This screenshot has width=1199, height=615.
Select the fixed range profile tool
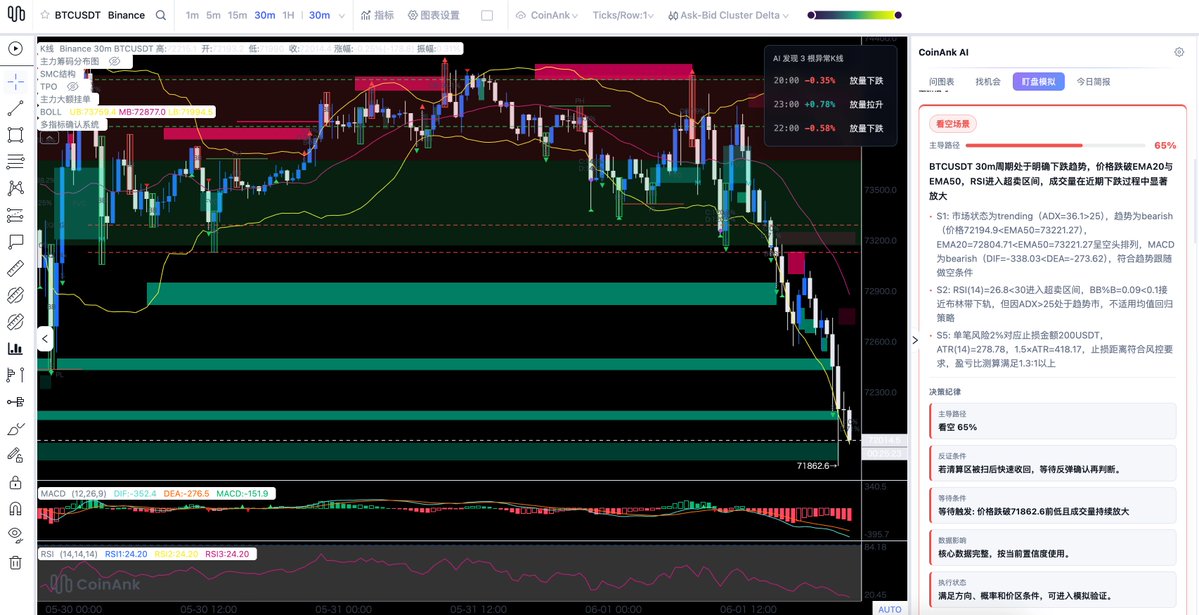pos(15,402)
